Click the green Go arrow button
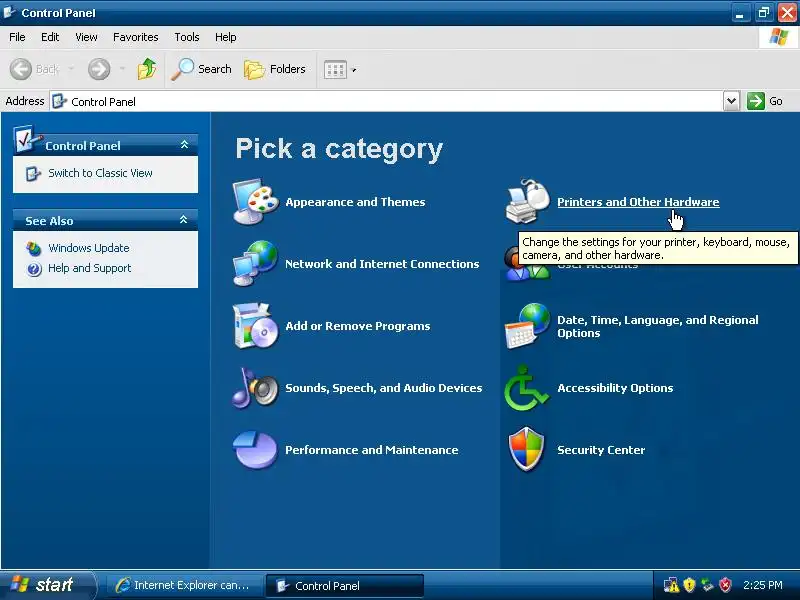 click(x=756, y=101)
